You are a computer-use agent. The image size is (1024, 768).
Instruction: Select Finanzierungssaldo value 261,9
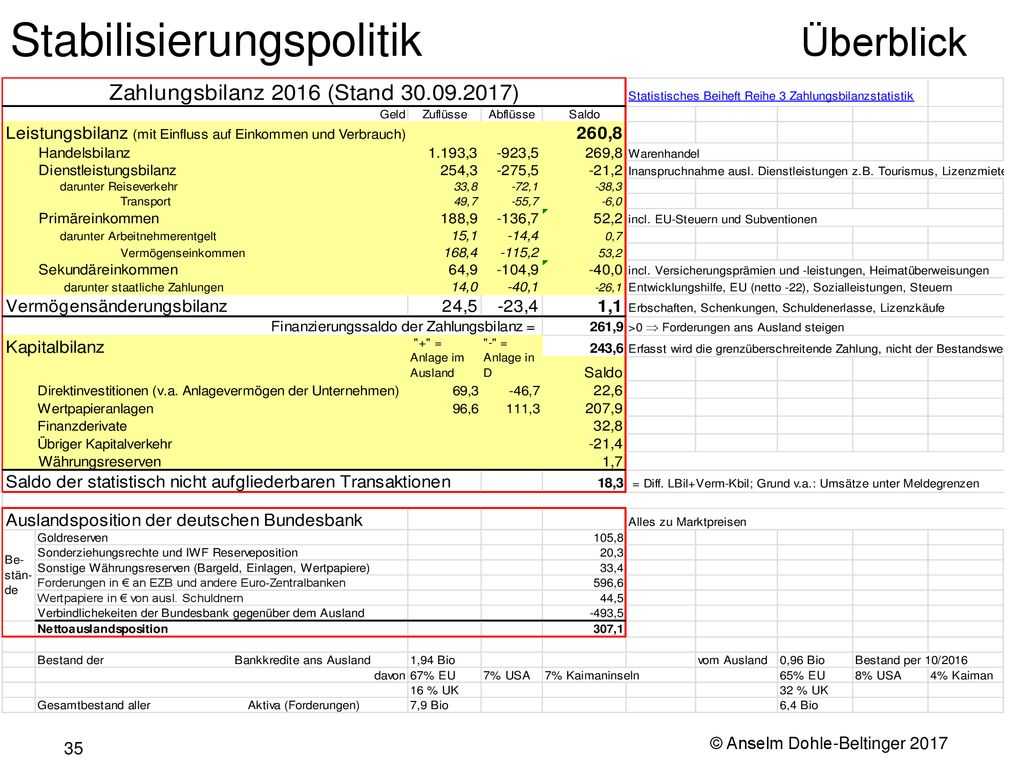(x=606, y=327)
